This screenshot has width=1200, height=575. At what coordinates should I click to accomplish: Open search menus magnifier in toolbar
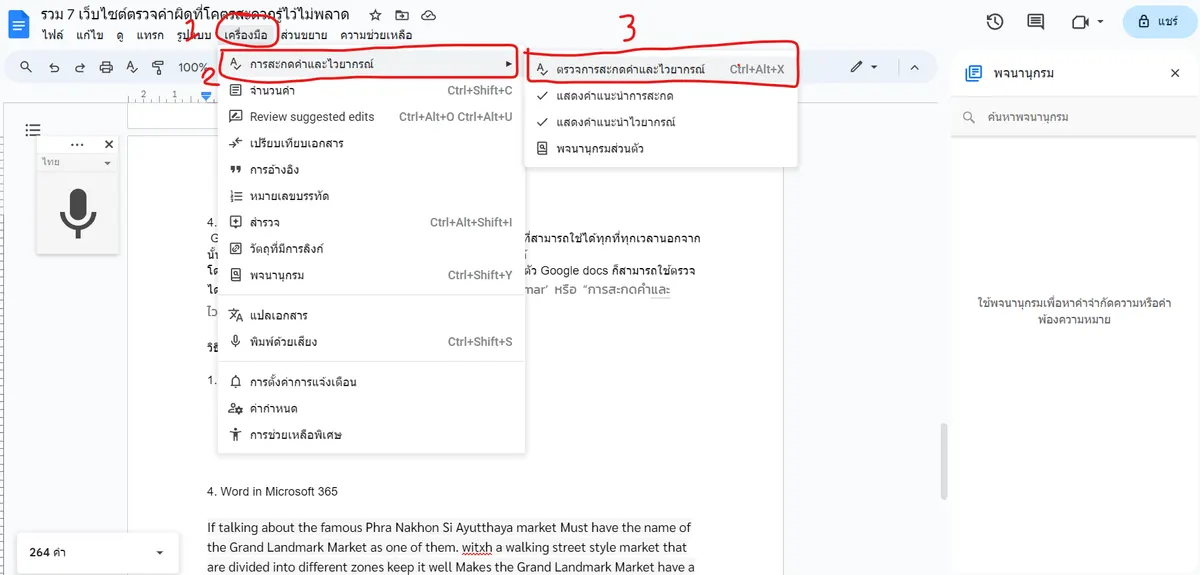26,67
